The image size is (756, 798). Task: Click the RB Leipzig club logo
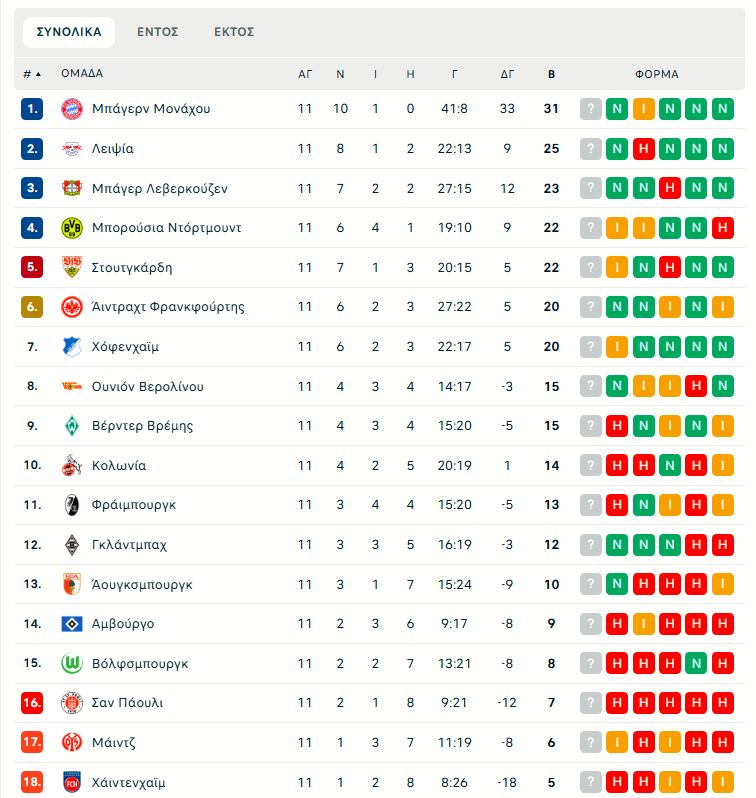(x=71, y=148)
